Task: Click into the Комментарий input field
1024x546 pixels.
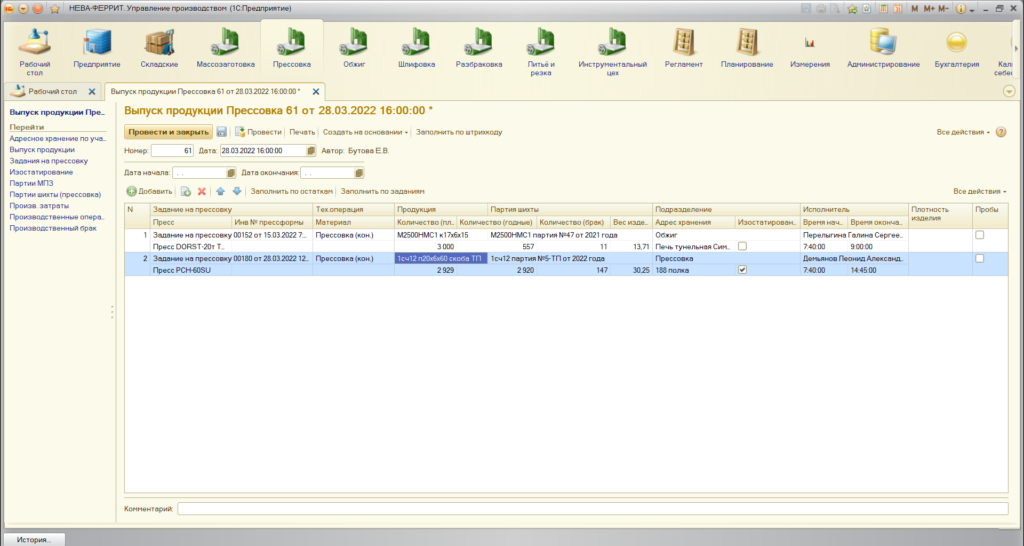Action: (x=592, y=508)
